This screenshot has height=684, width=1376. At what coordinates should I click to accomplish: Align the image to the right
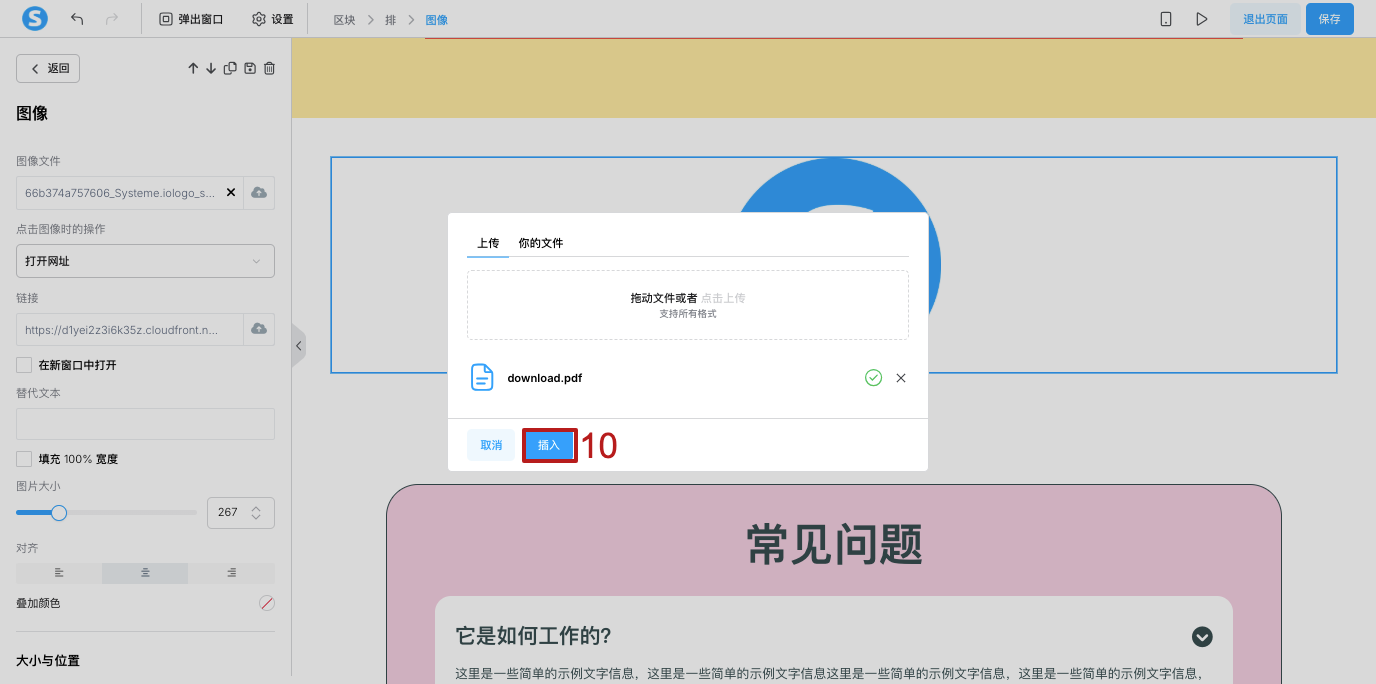coord(231,573)
